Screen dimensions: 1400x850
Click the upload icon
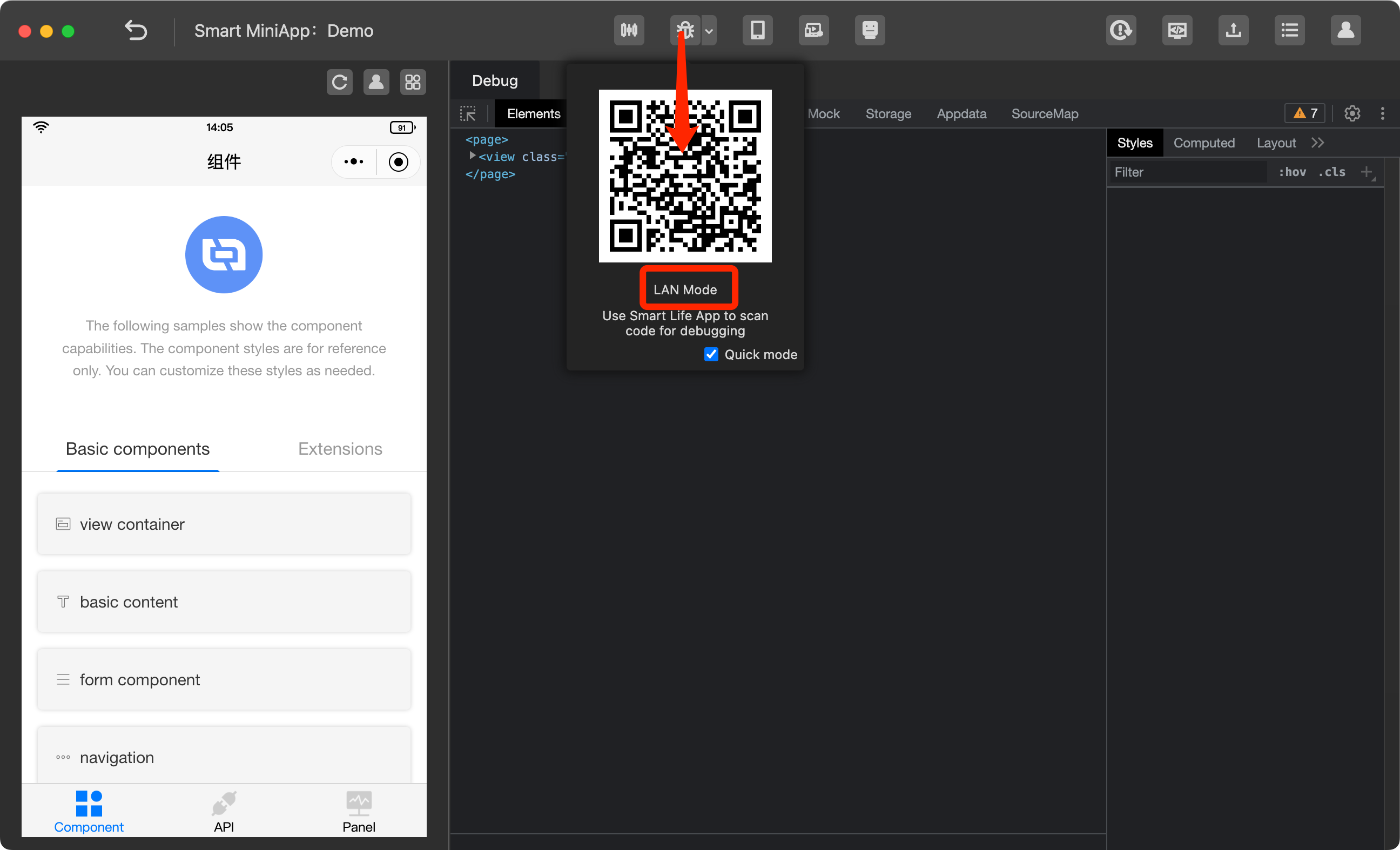click(x=1234, y=30)
